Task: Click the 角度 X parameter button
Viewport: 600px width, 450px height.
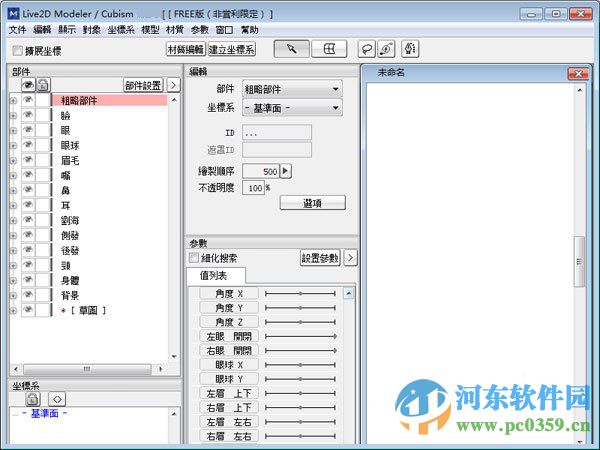Action: (229, 293)
